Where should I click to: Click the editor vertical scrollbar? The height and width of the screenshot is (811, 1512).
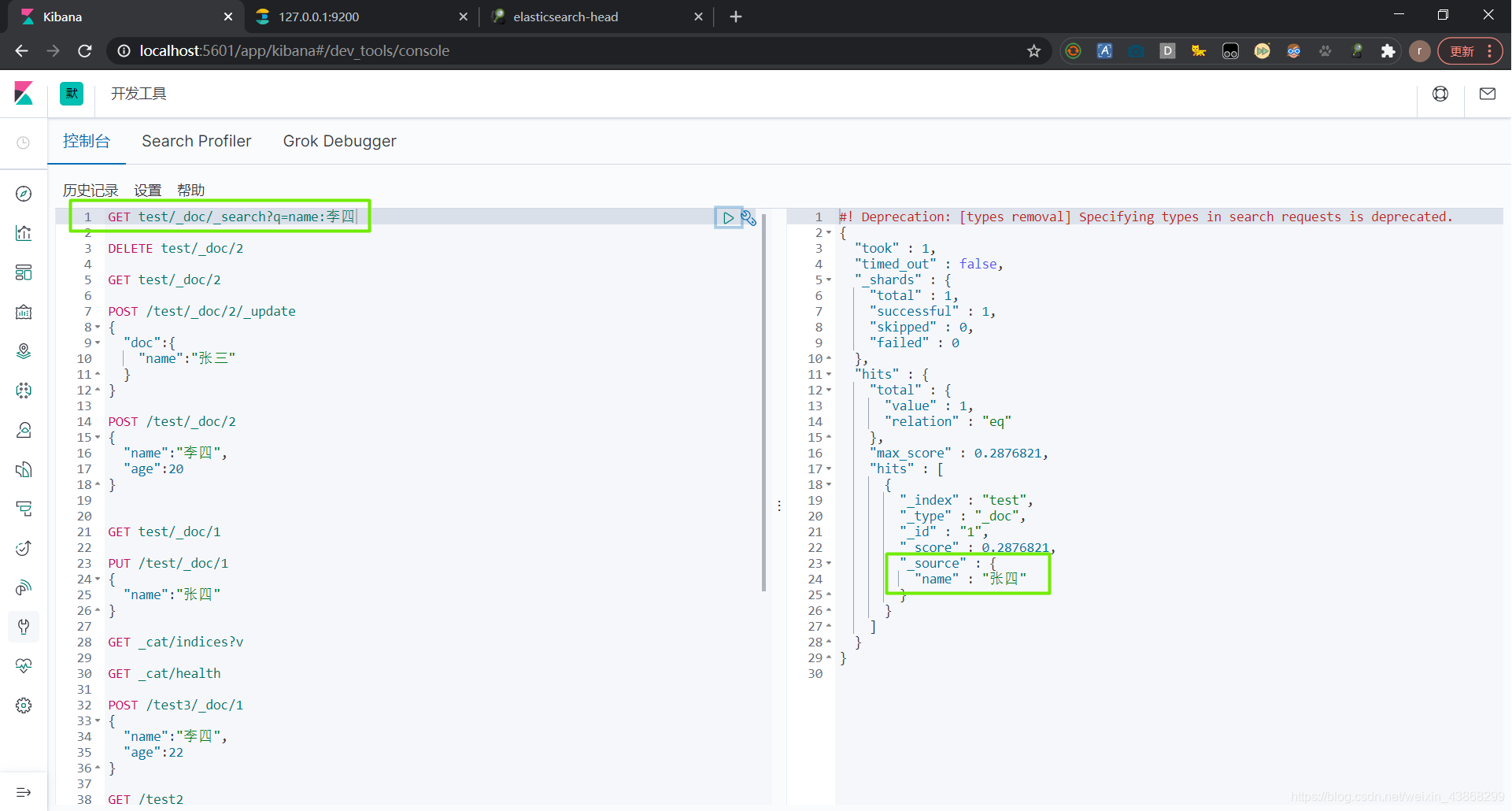(763, 402)
